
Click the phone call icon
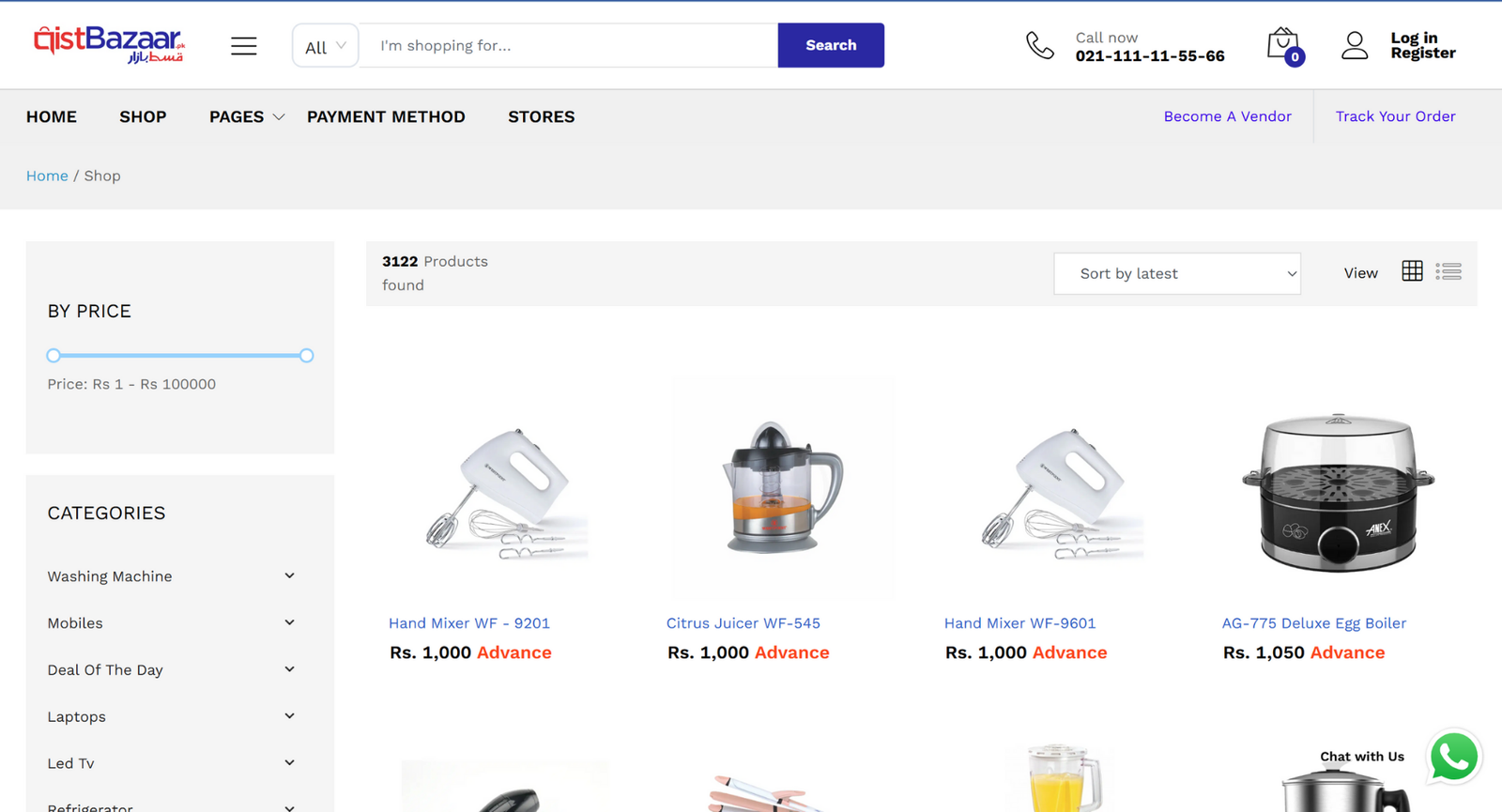tap(1040, 45)
